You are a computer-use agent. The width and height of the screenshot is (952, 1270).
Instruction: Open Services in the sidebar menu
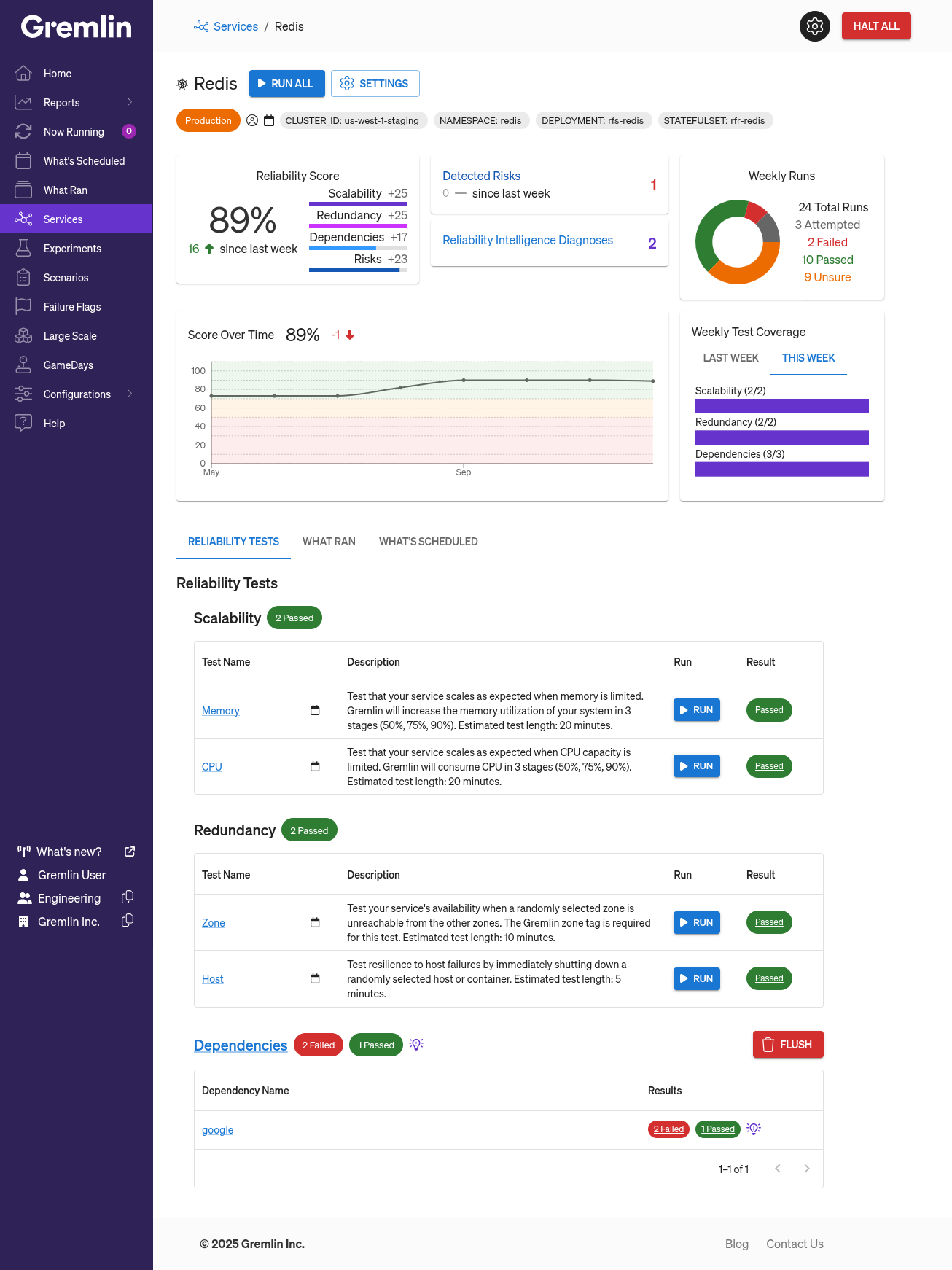pyautogui.click(x=77, y=219)
